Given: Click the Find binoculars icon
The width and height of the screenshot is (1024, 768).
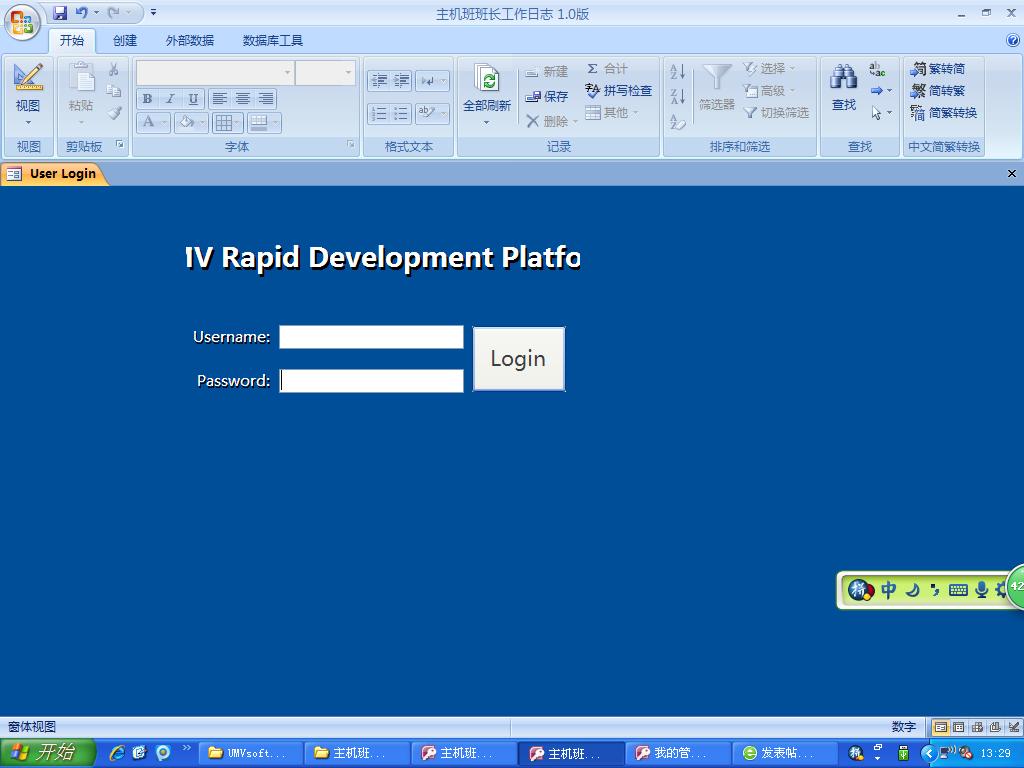Looking at the screenshot, I should (844, 78).
